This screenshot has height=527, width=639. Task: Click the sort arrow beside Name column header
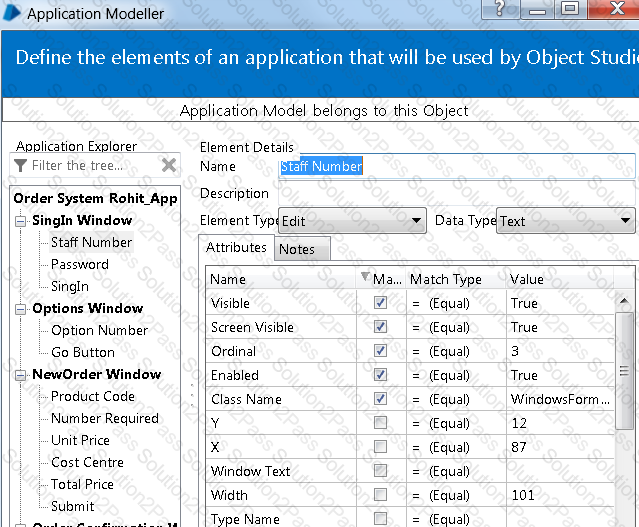click(x=365, y=276)
